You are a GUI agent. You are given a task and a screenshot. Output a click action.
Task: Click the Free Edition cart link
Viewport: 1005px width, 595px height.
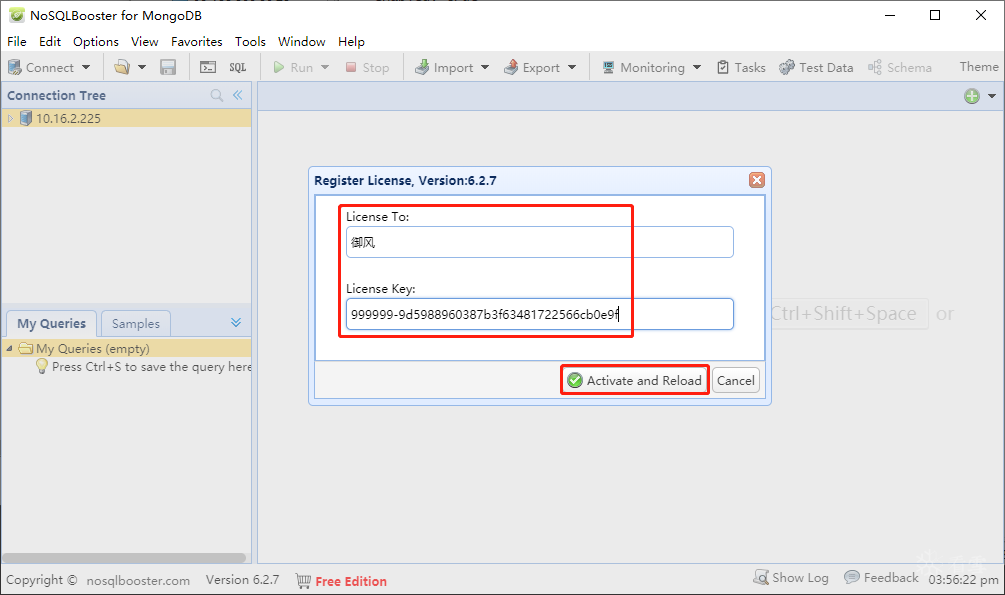pos(341,581)
